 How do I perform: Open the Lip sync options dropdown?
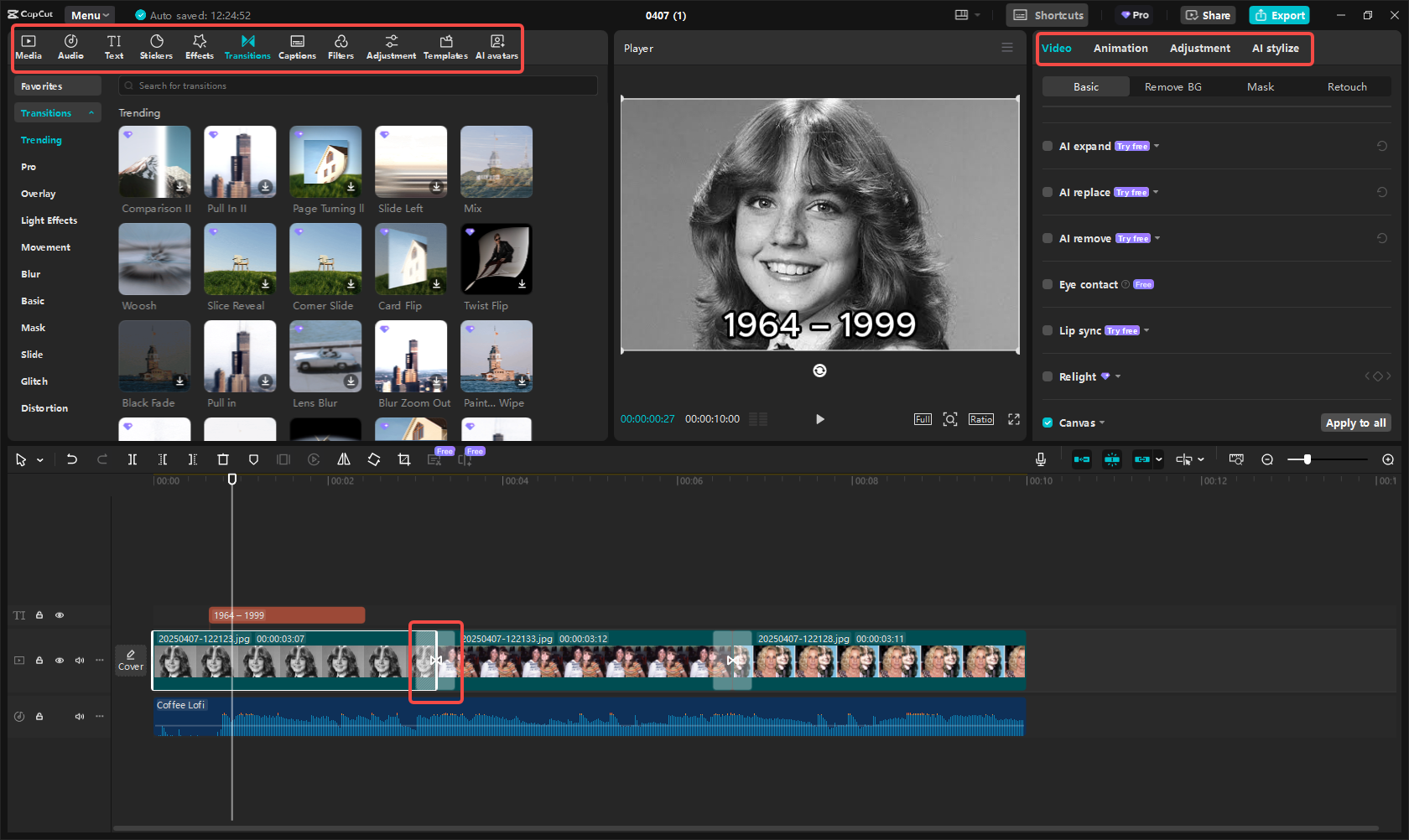pyautogui.click(x=1146, y=330)
